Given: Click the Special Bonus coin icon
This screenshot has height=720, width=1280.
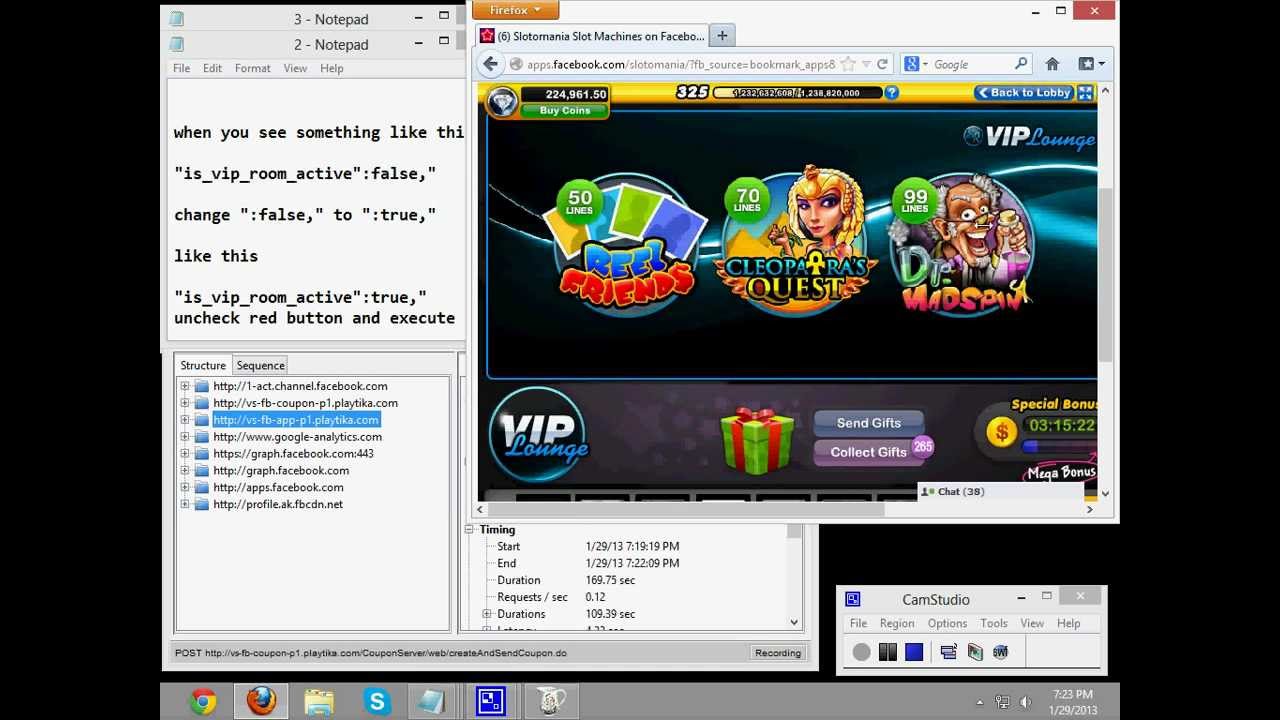Looking at the screenshot, I should tap(1001, 431).
